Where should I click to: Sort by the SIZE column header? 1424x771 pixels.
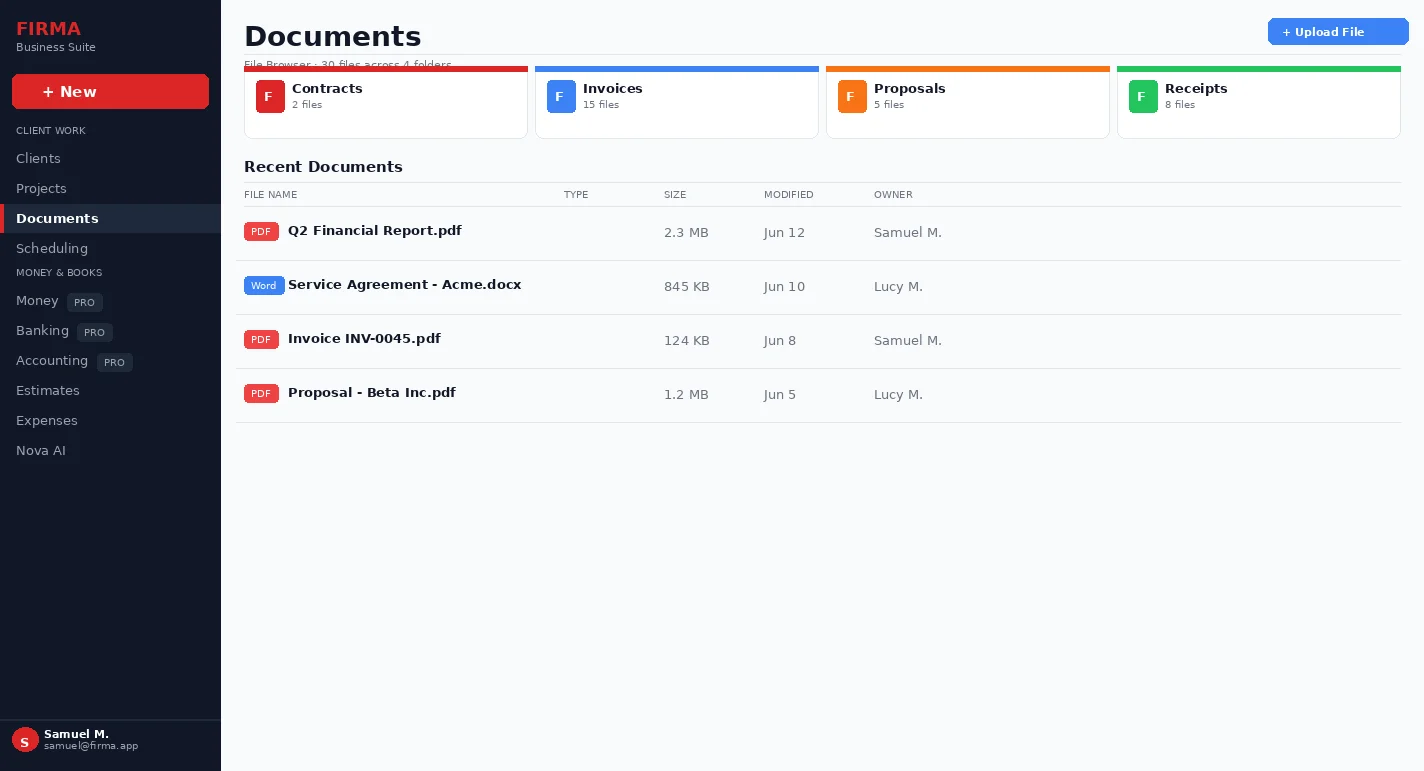[675, 195]
